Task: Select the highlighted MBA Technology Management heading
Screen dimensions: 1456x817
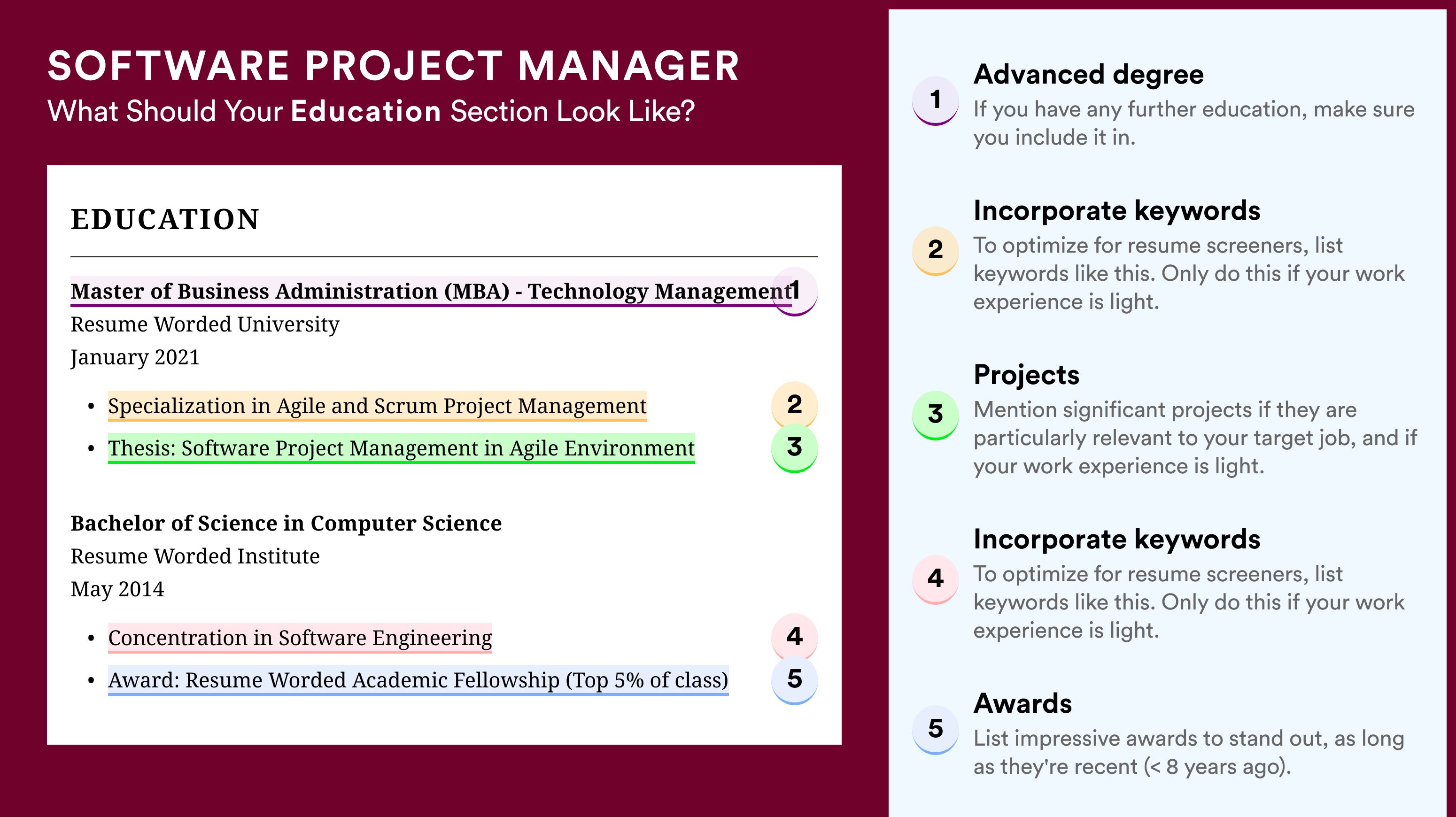Action: 431,292
